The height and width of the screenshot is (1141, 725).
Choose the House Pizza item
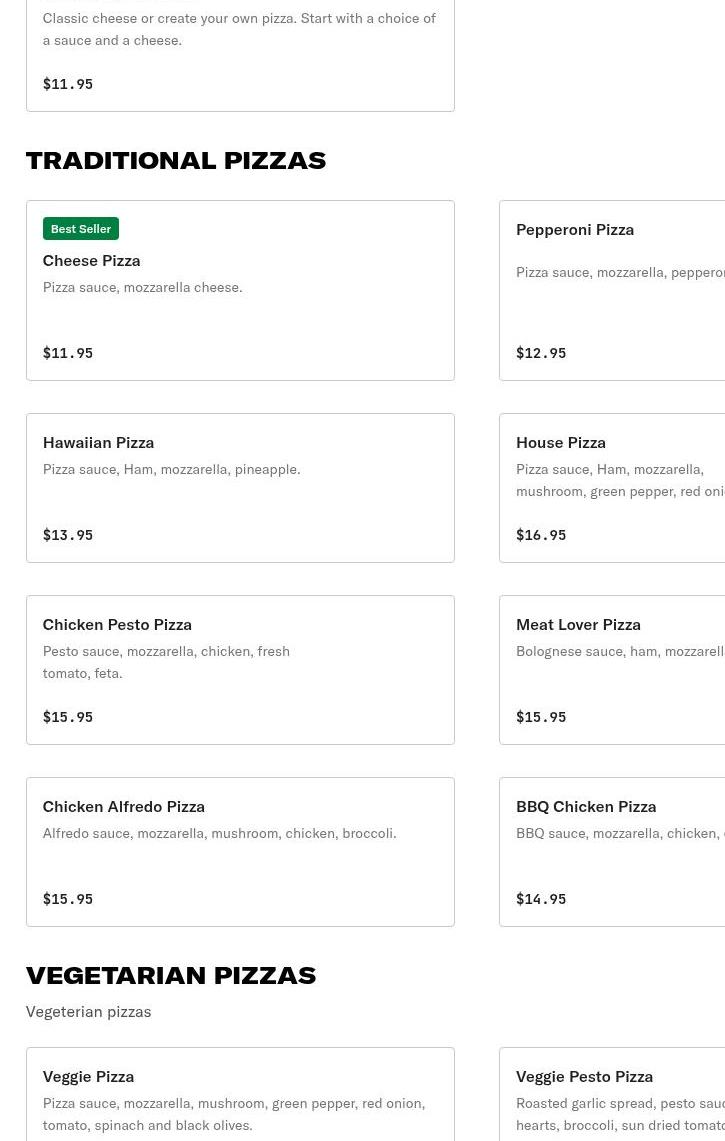coord(612,487)
